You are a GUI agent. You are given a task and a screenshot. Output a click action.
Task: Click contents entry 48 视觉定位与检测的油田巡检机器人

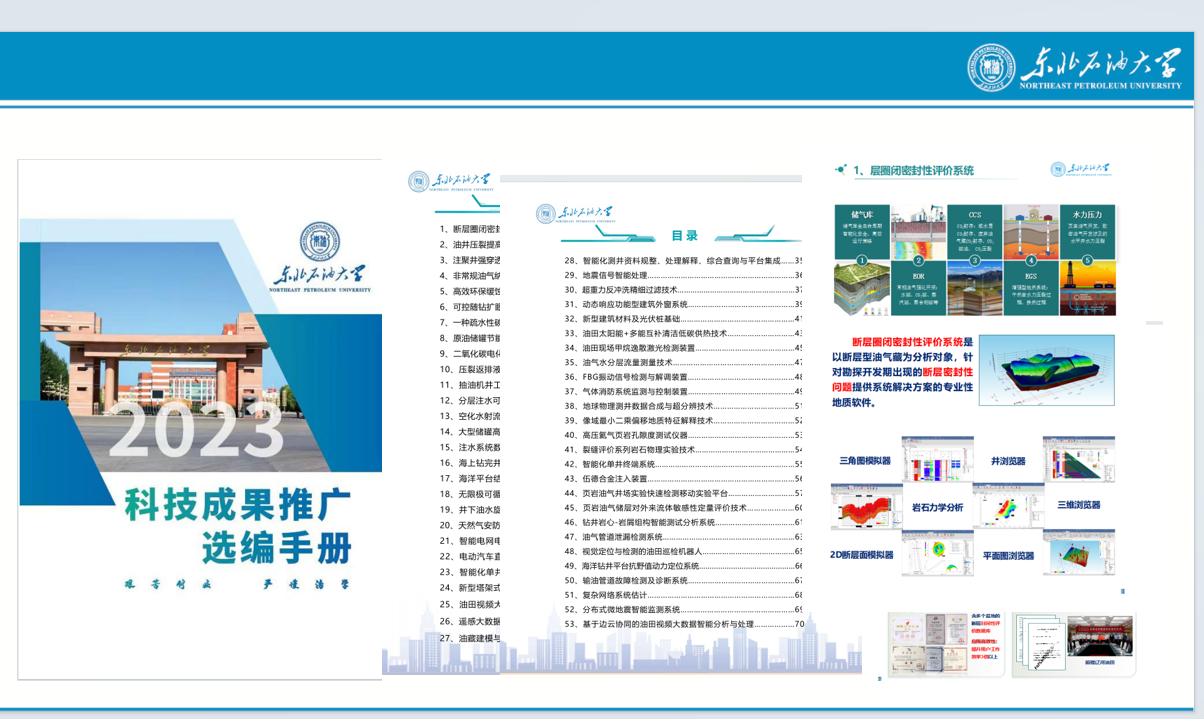point(684,551)
